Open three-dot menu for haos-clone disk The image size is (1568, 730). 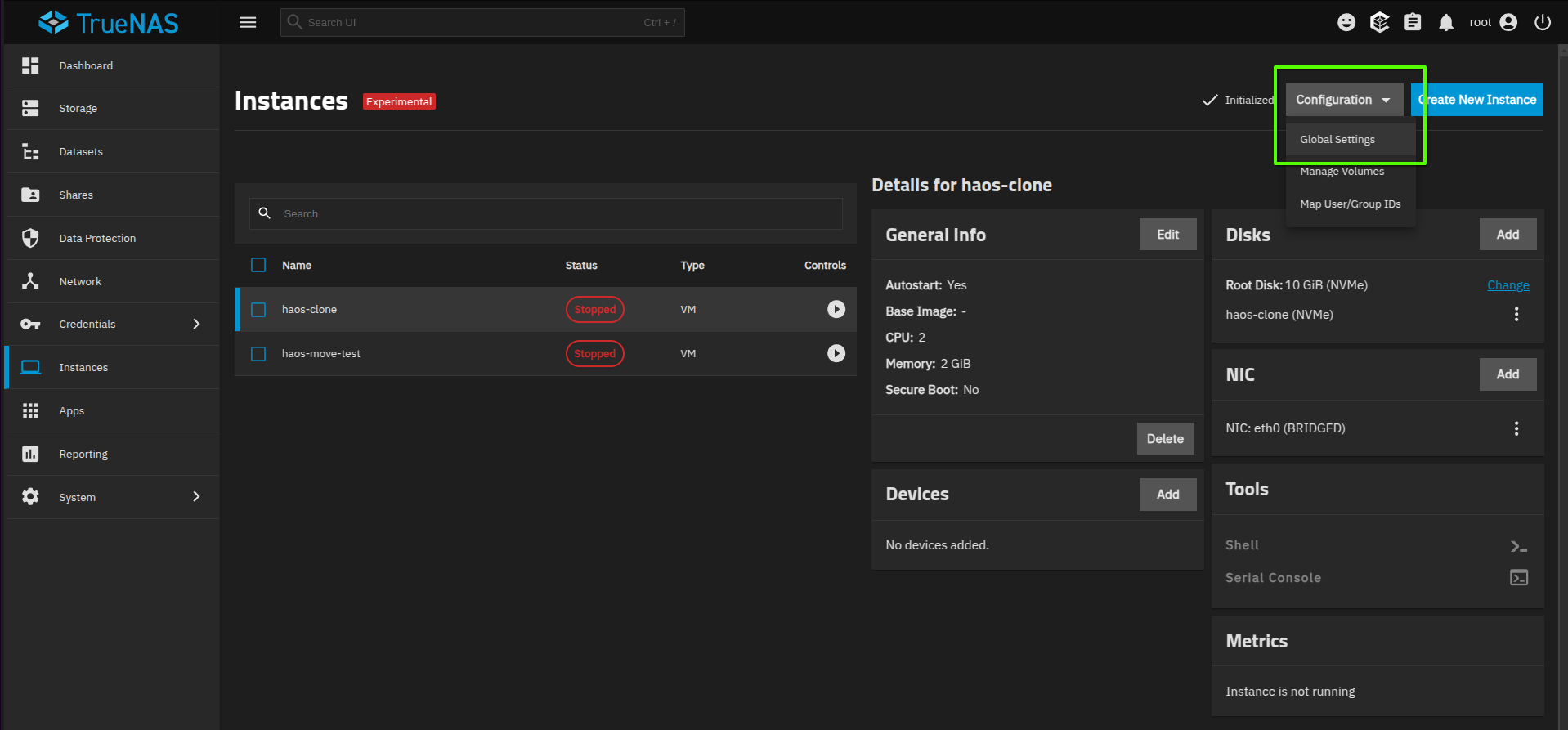click(1516, 314)
